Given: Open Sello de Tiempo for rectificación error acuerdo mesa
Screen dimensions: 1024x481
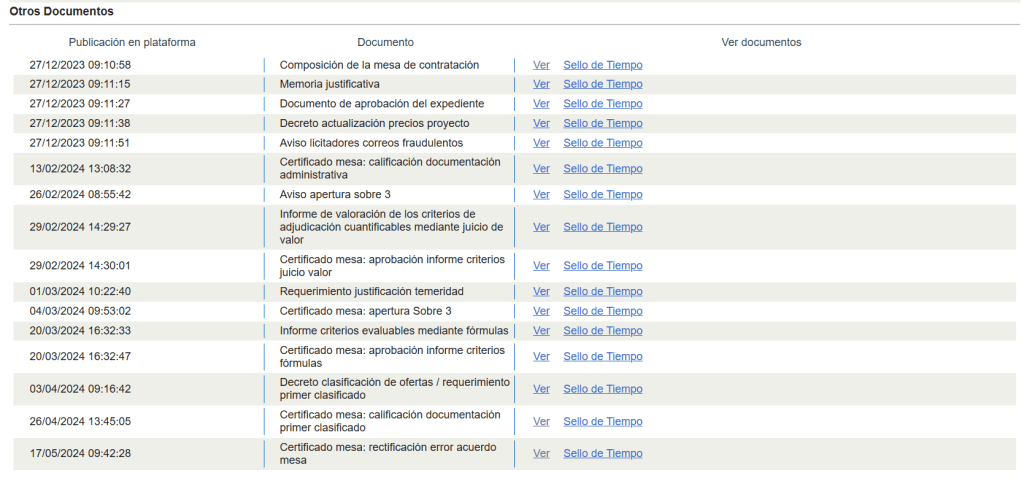Looking at the screenshot, I should point(602,454).
